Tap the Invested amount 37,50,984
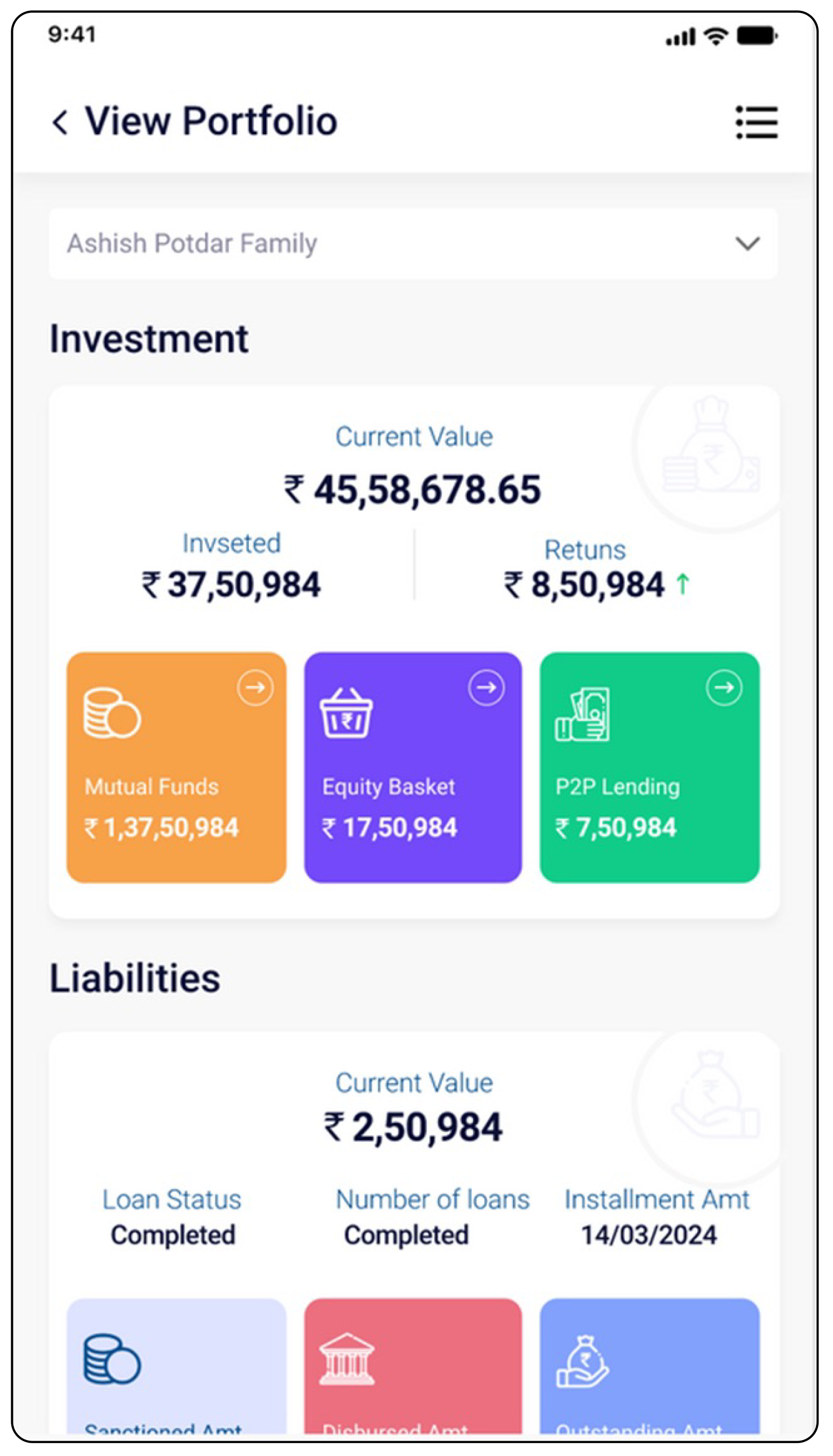Screen dimensions: 833x1456 (x=232, y=585)
